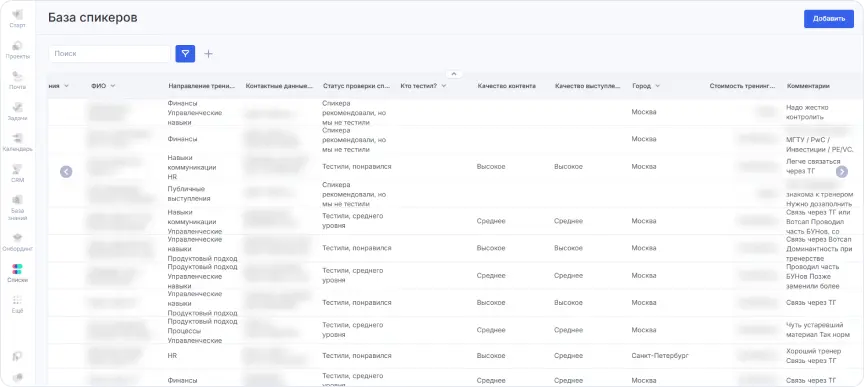864x387 pixels.
Task: Click the Направление тренинга column header
Action: coord(202,86)
